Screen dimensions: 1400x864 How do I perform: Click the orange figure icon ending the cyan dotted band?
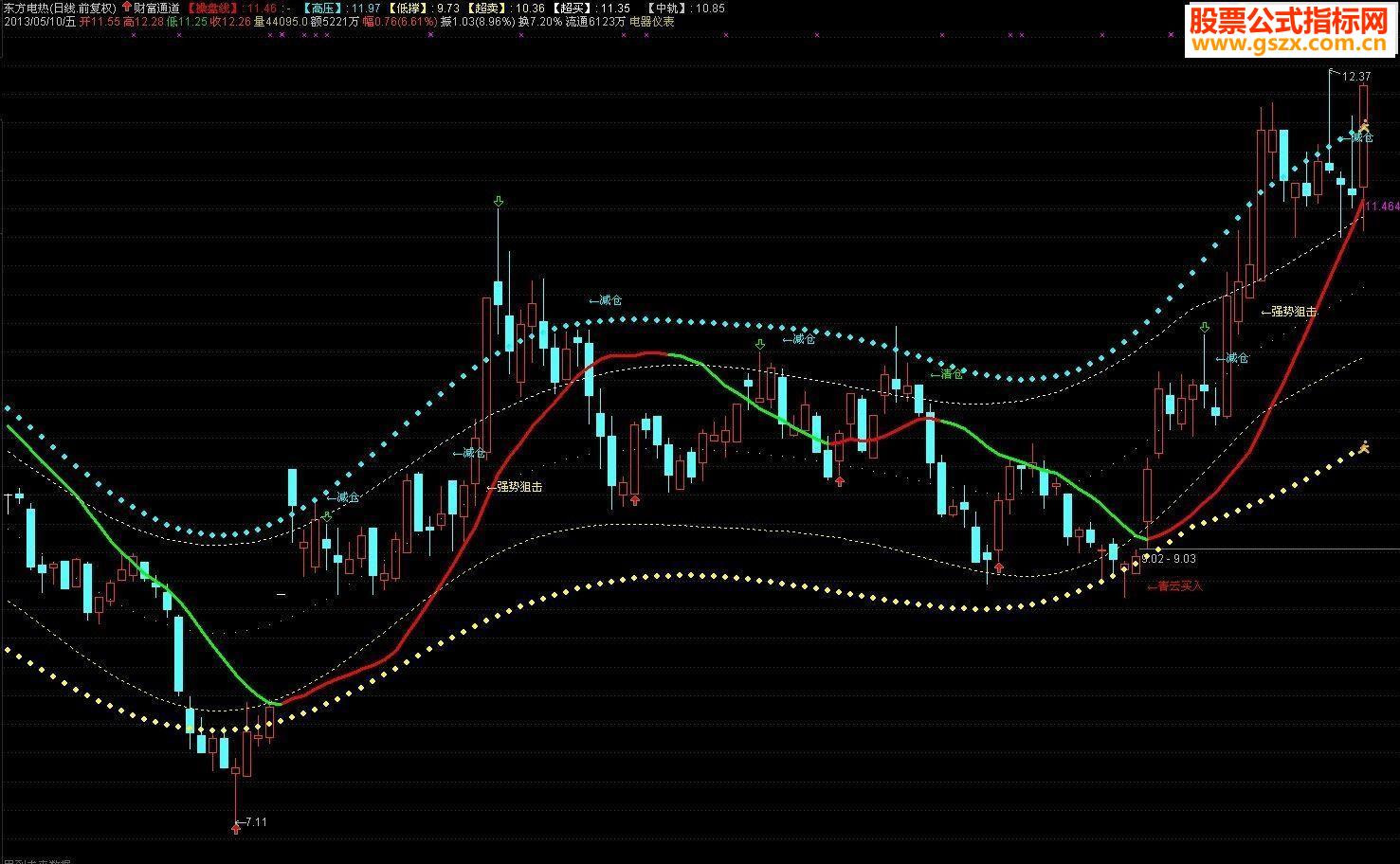[x=1365, y=125]
